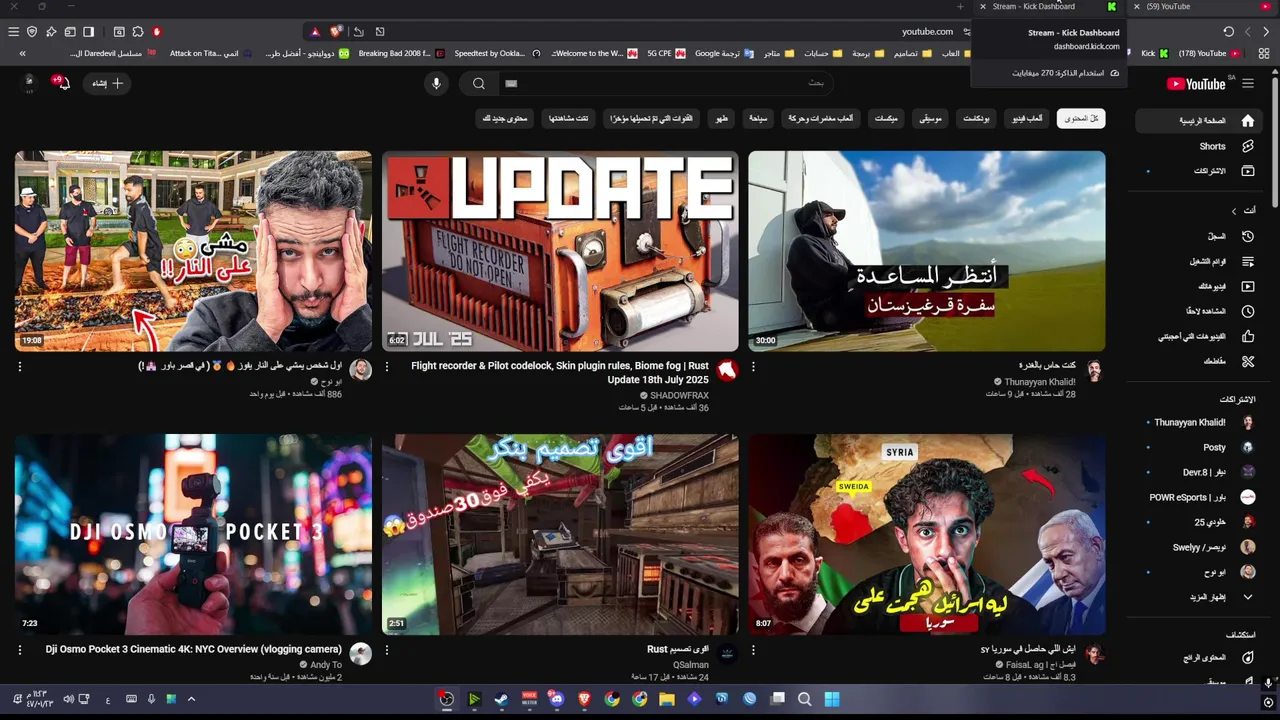This screenshot has width=1280, height=720.
Task: Open the Rust base design thumbnail
Action: 560,535
